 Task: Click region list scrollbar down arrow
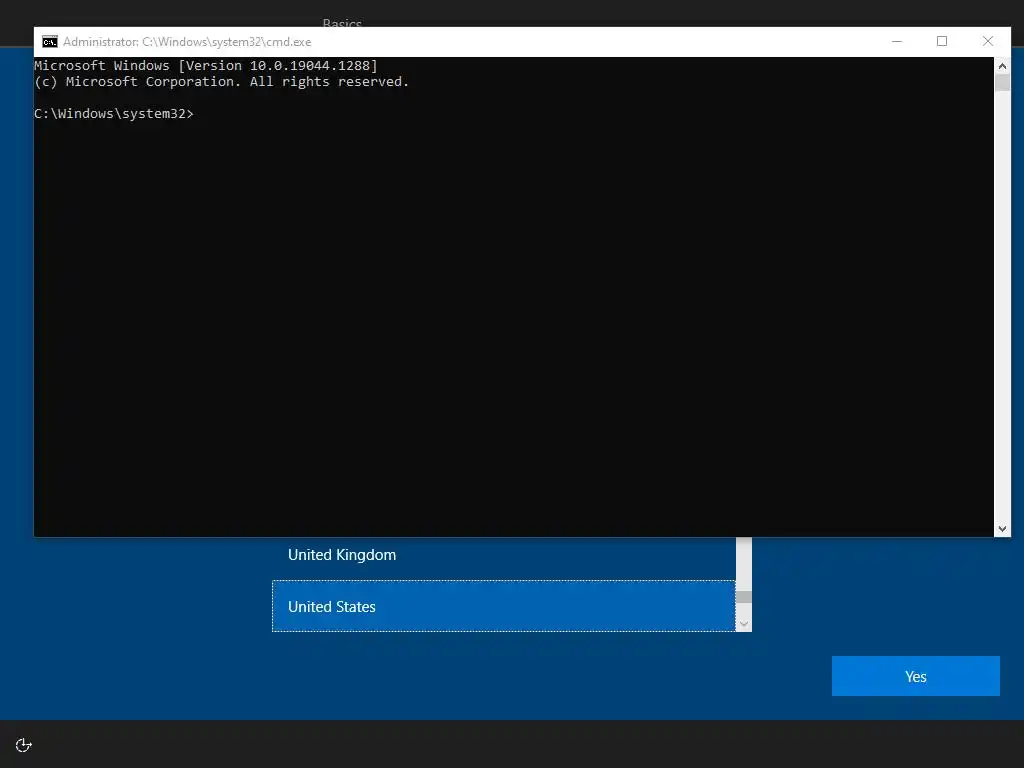tap(744, 624)
